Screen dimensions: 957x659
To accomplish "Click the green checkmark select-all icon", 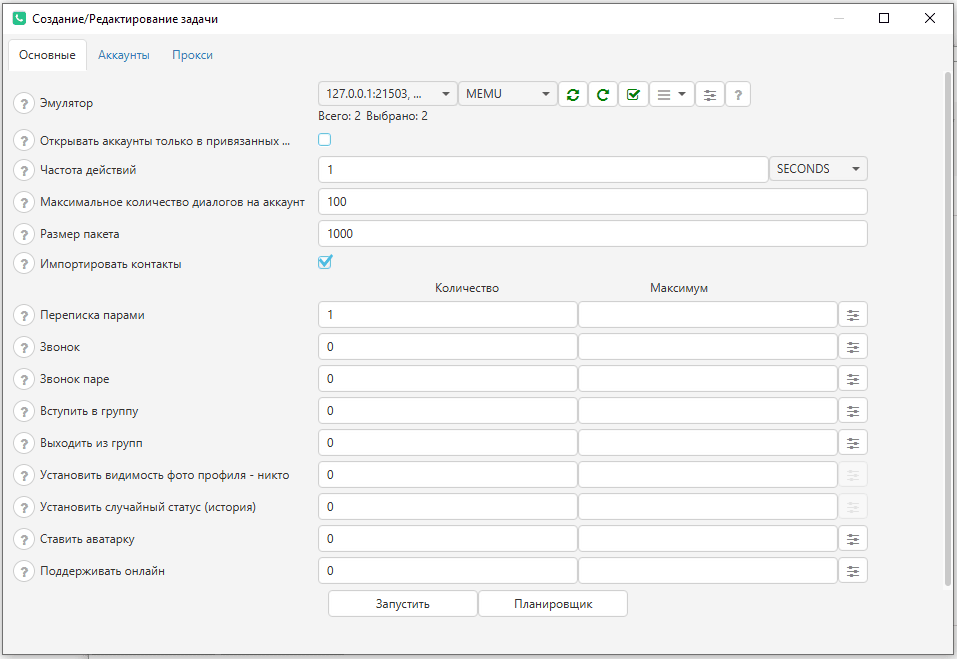I will point(633,95).
